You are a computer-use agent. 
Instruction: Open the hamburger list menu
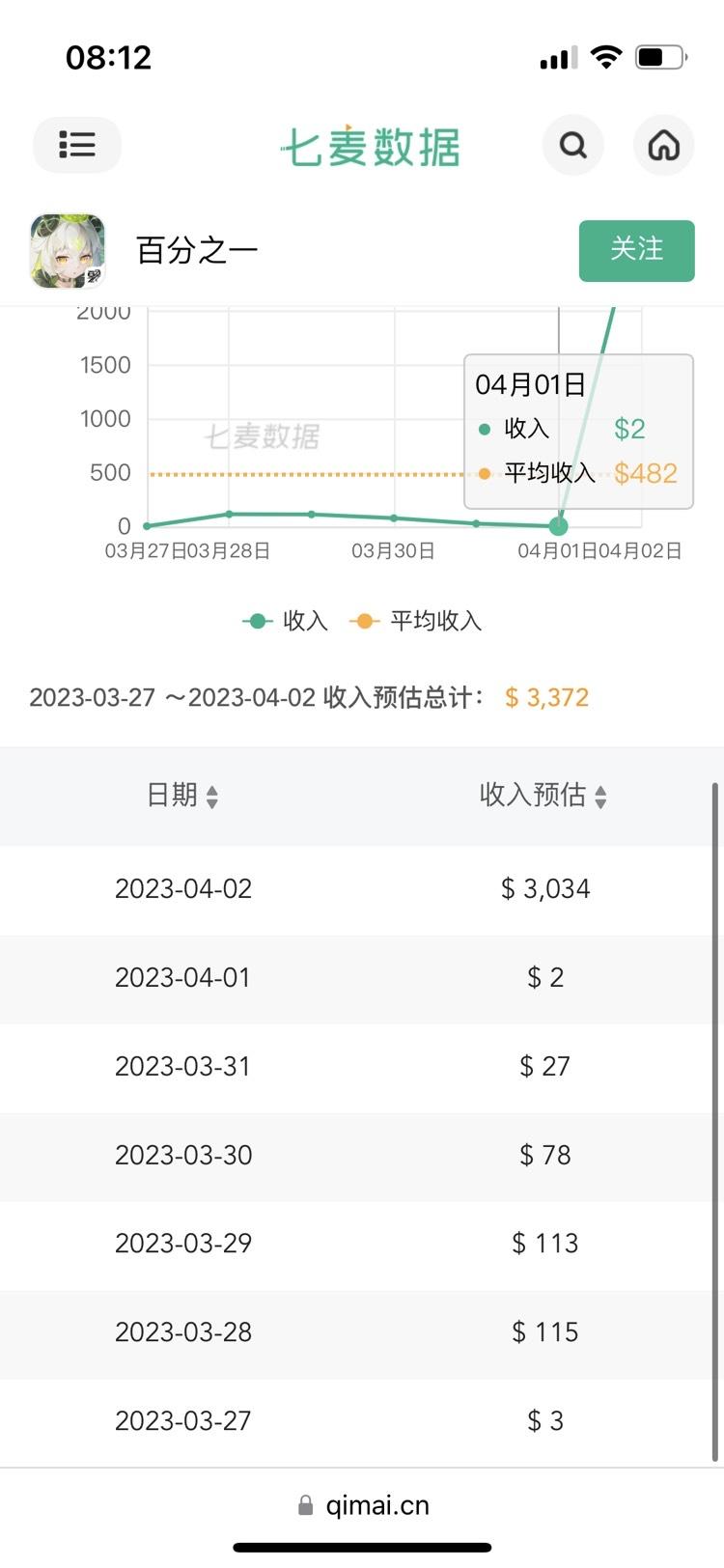click(77, 145)
